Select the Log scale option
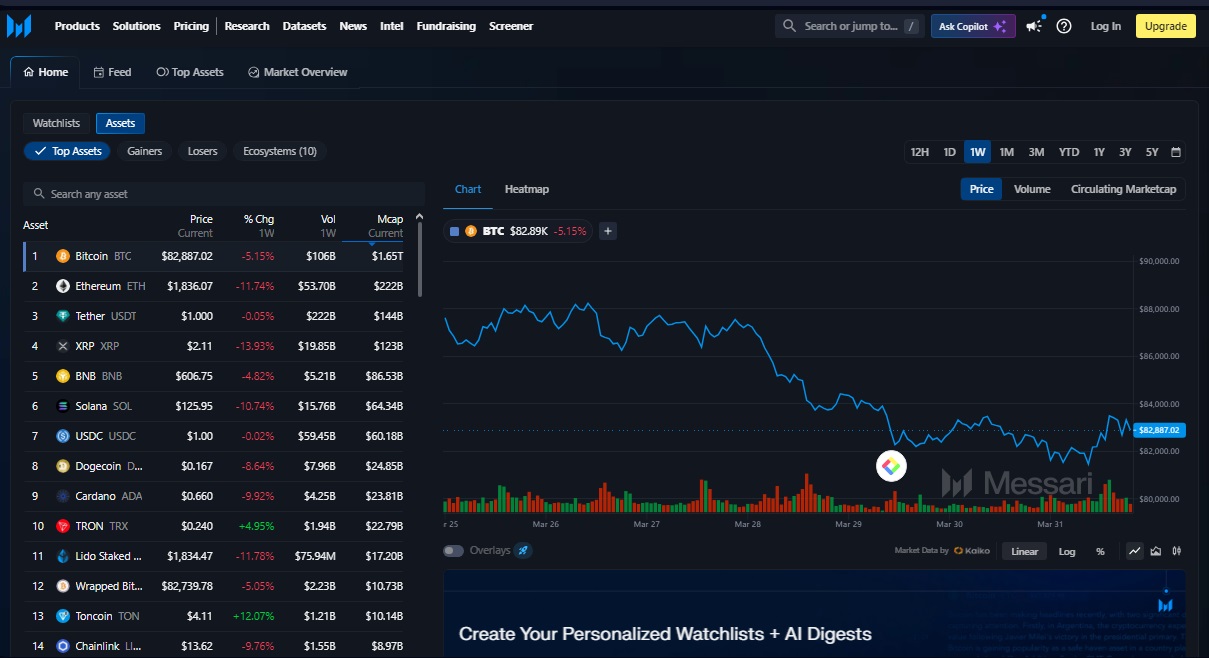The width and height of the screenshot is (1209, 658). click(1067, 551)
